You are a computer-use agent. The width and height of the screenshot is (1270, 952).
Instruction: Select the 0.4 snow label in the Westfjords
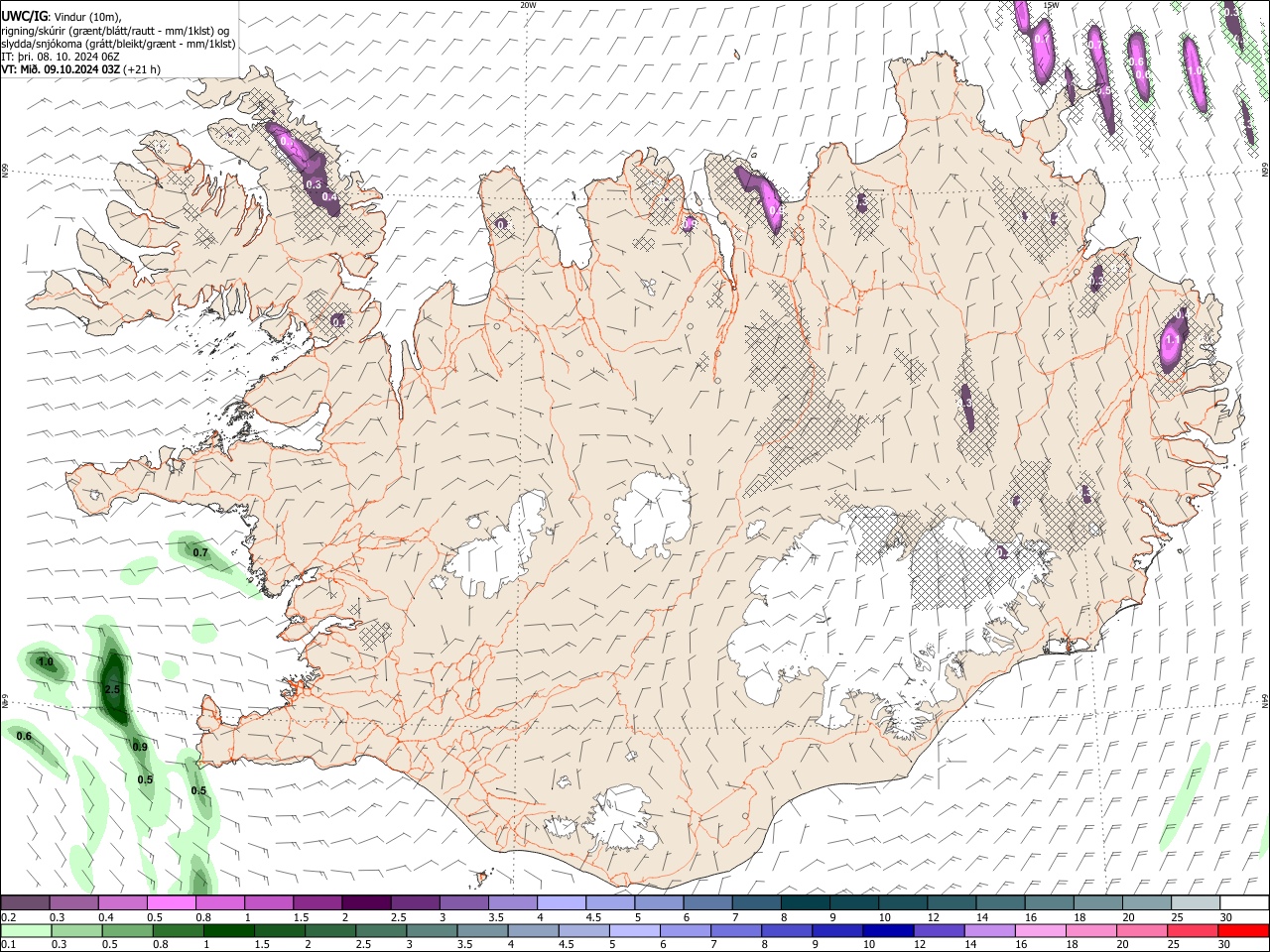330,197
